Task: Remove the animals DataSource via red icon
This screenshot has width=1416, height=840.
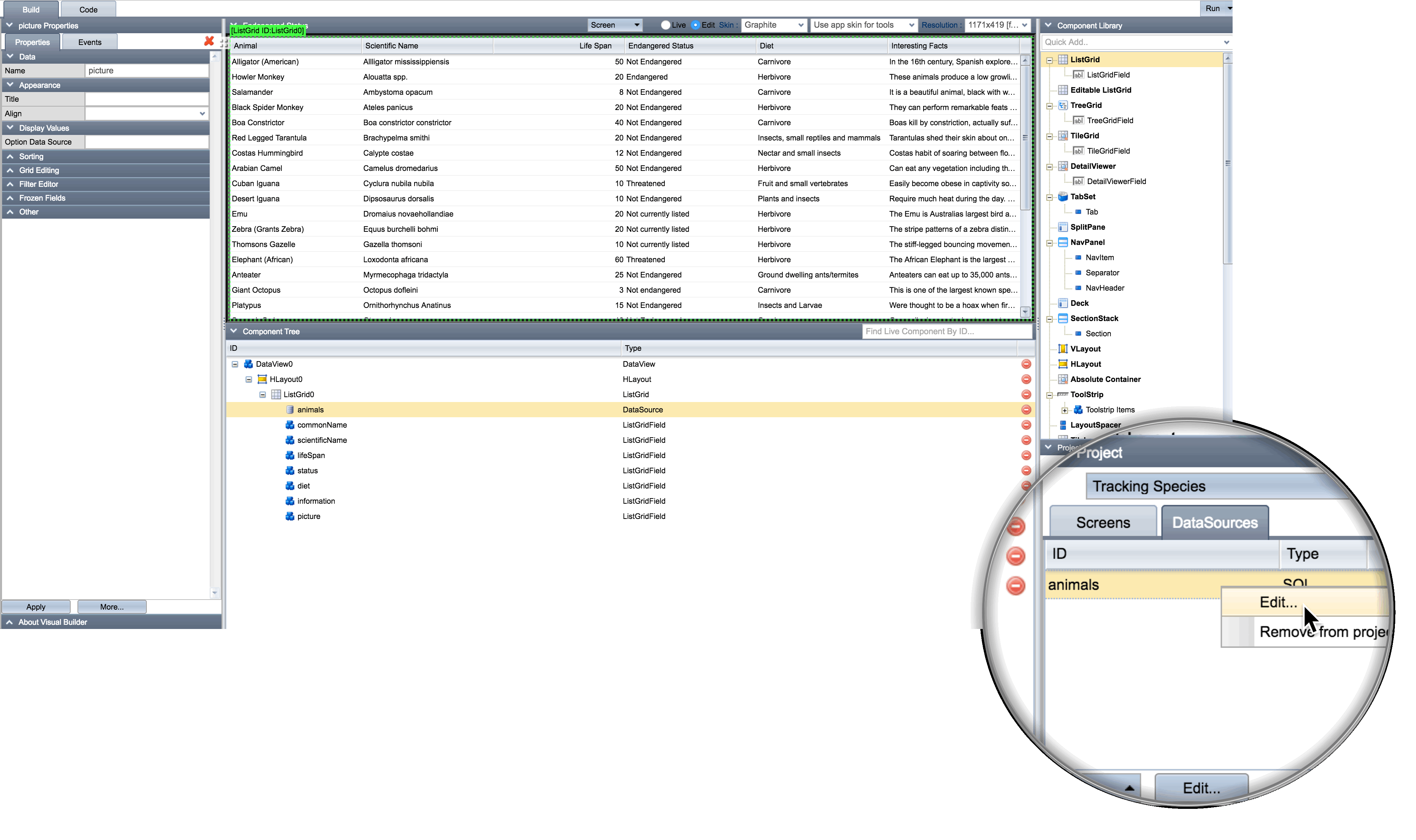Action: (x=1026, y=410)
